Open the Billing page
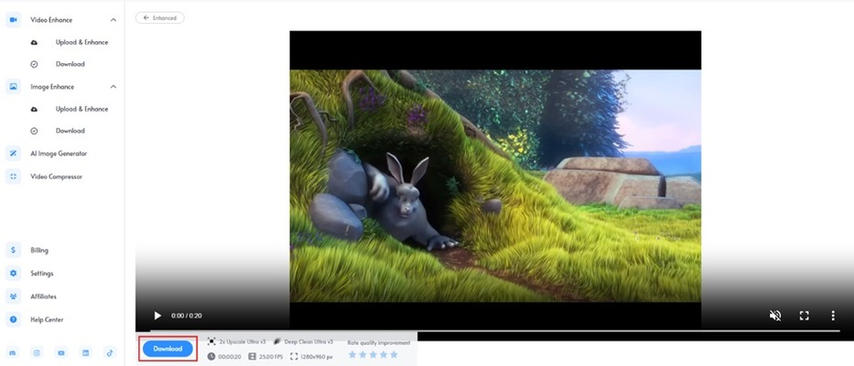 click(x=39, y=251)
